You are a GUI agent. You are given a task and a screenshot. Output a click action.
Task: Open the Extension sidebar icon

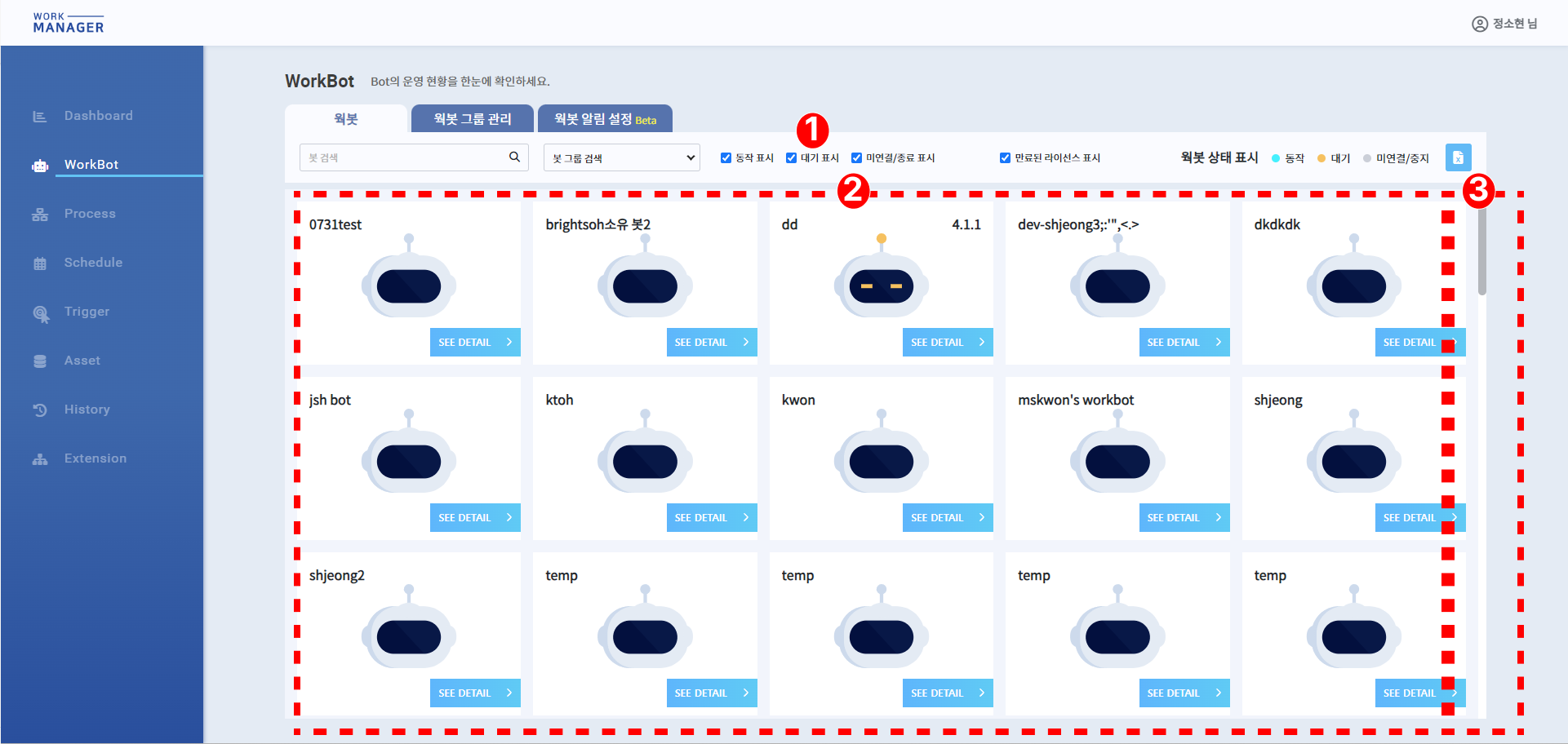40,459
